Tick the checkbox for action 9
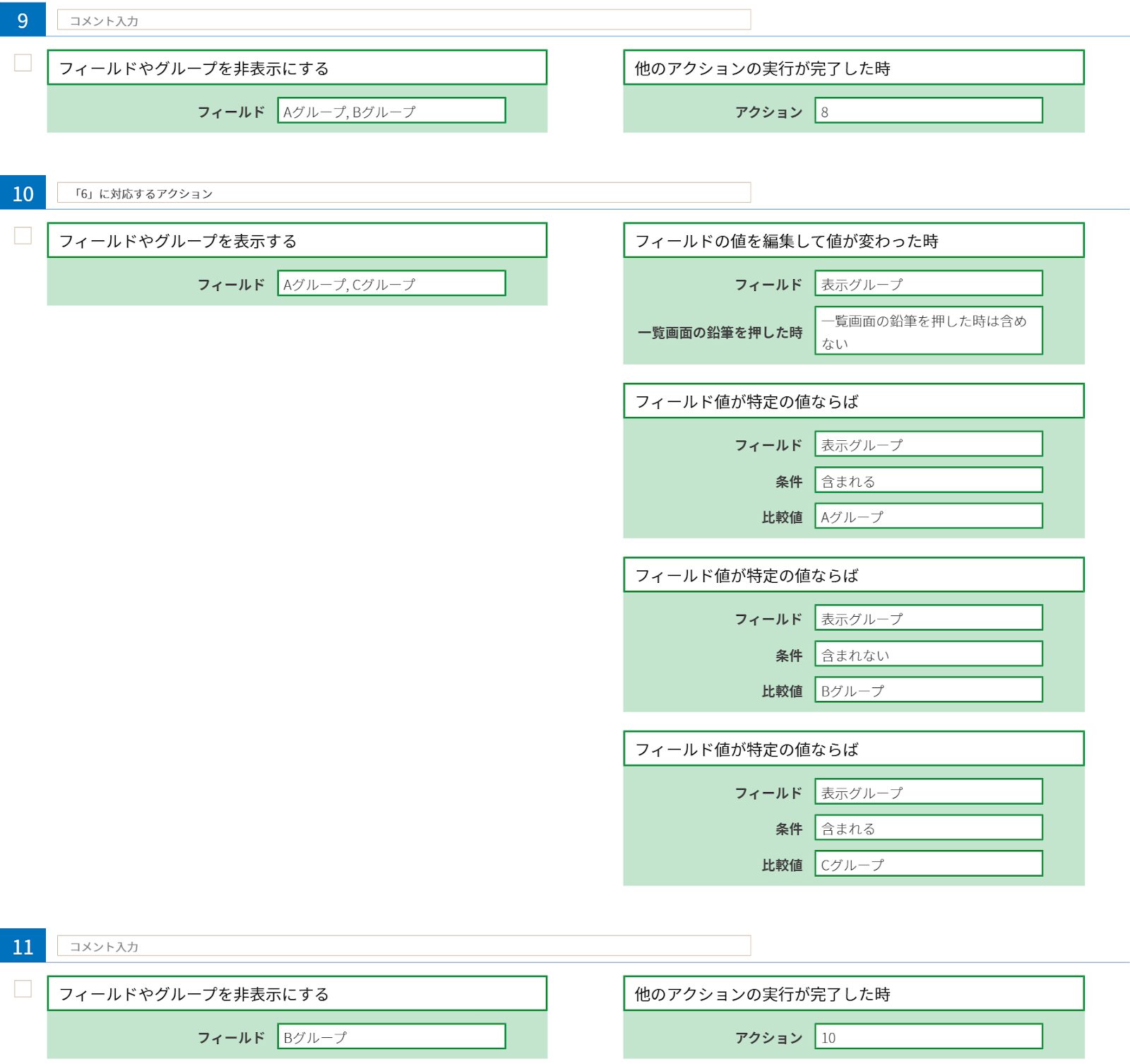Screen dimensions: 1130x1064 [23, 63]
